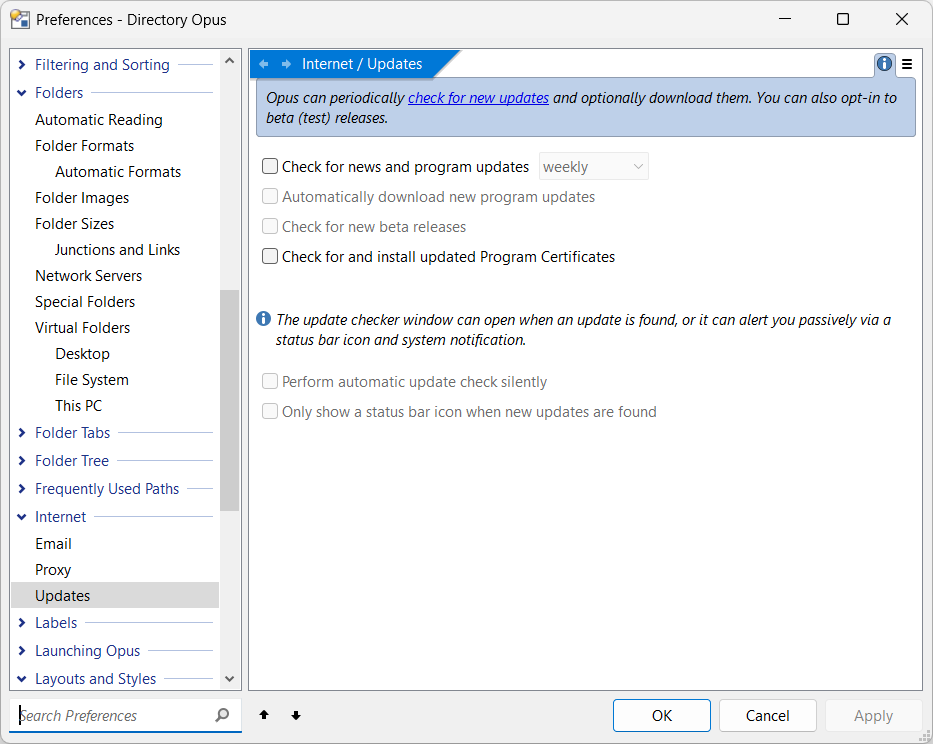The image size is (933, 744).
Task: Expand the Launching Opus category
Action: pos(22,651)
